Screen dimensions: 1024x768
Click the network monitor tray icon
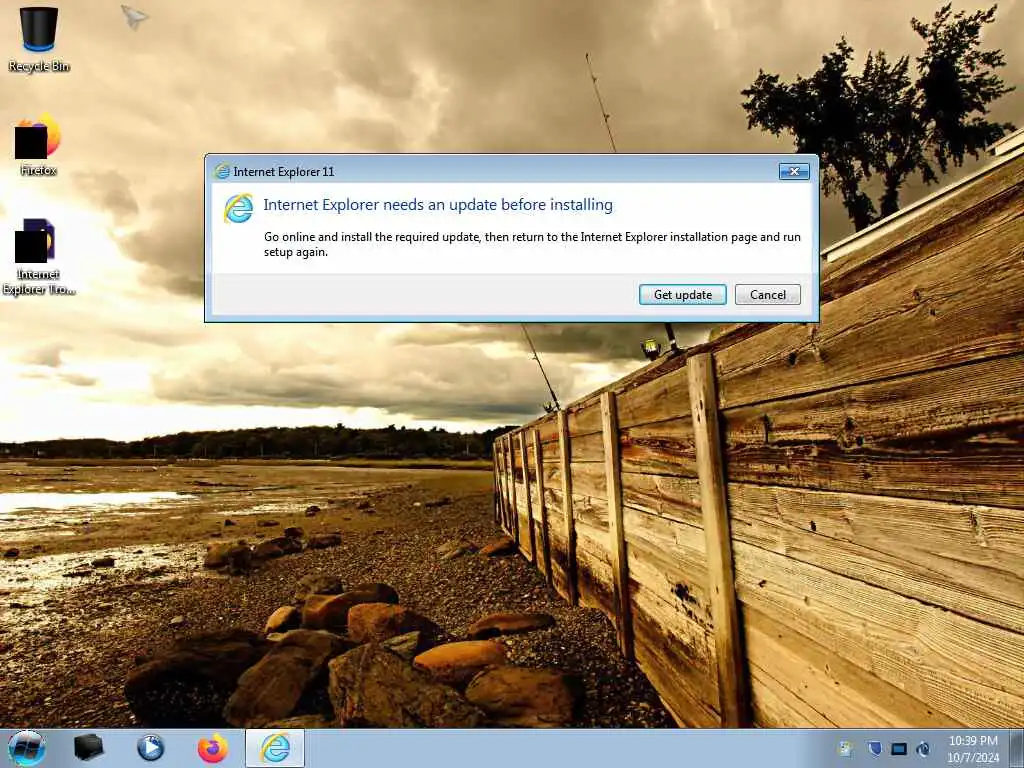tap(899, 748)
